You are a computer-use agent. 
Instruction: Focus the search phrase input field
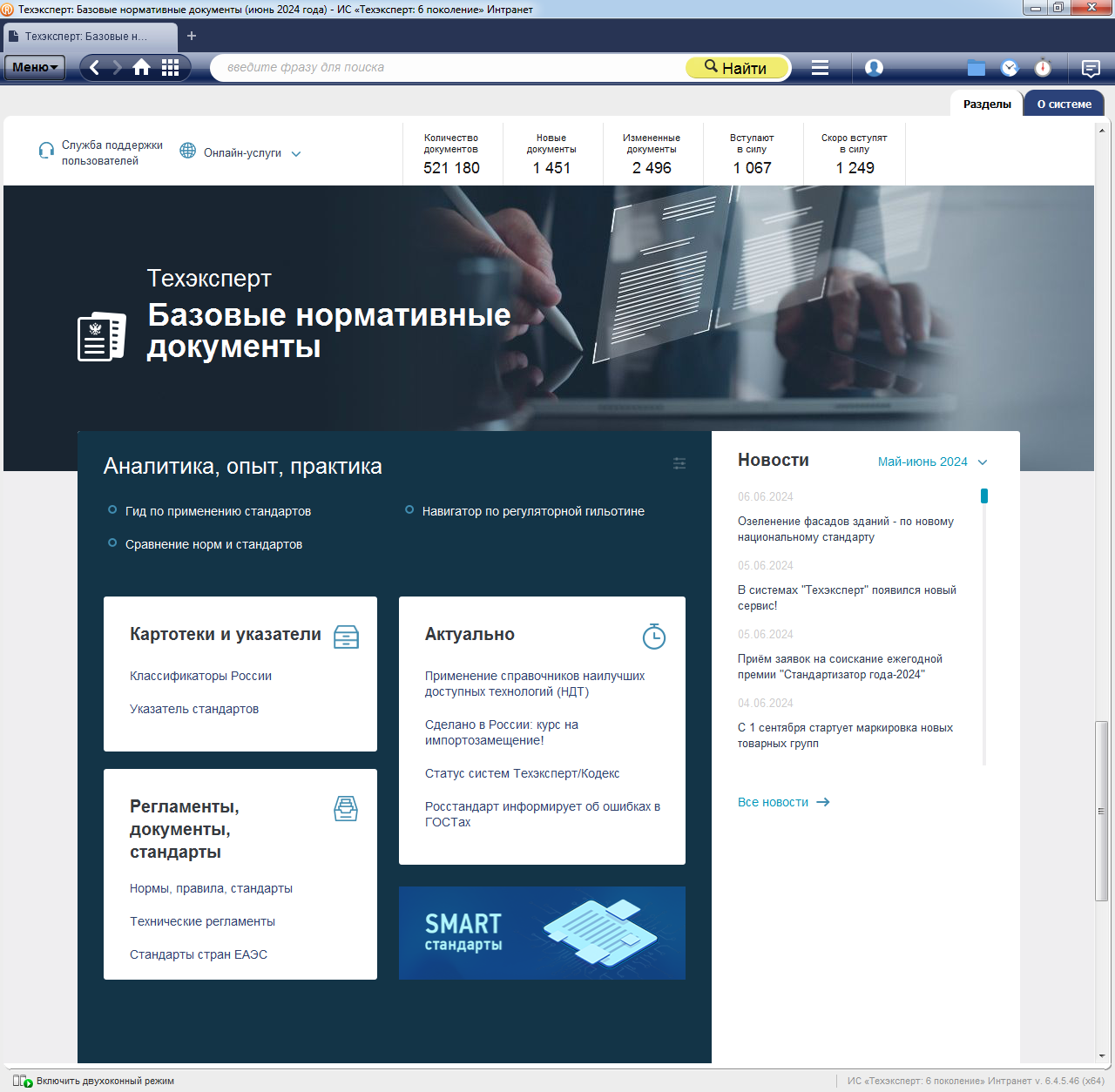point(449,67)
